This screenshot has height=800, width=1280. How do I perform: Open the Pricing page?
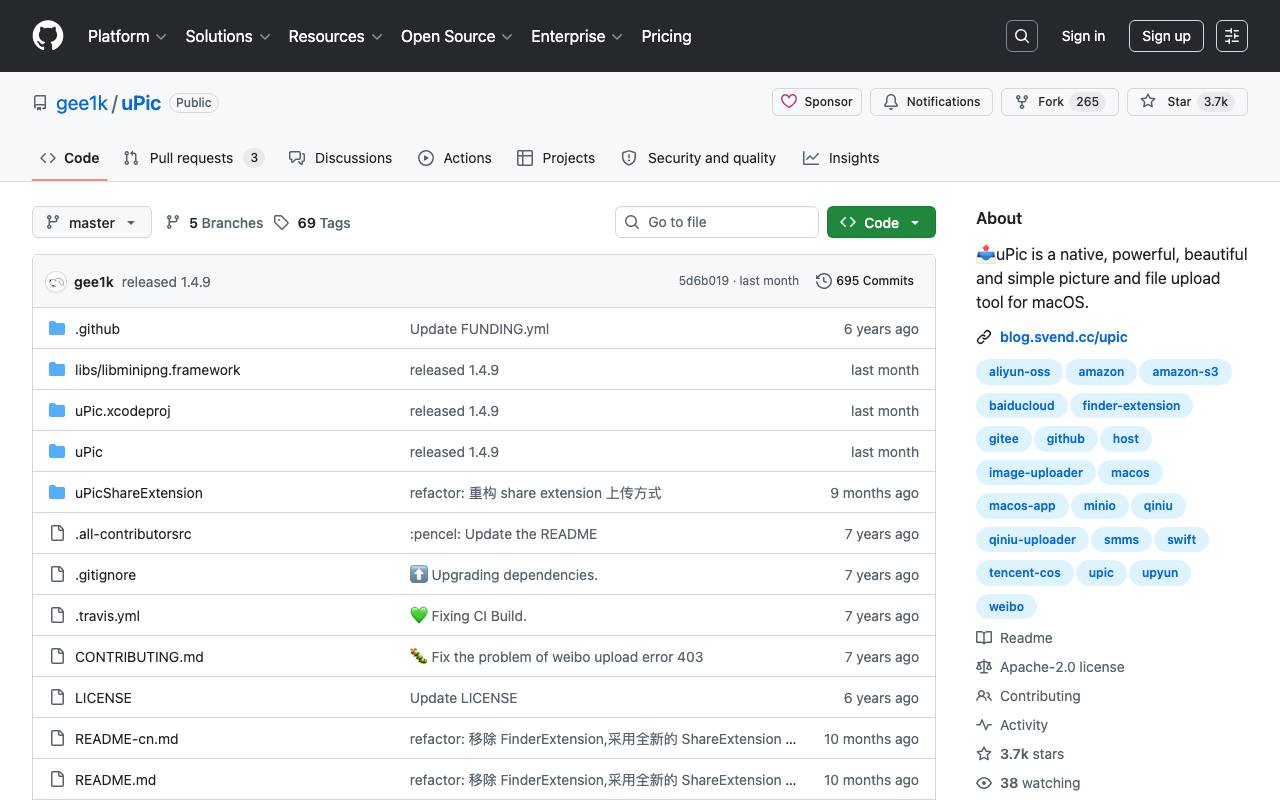pos(666,36)
